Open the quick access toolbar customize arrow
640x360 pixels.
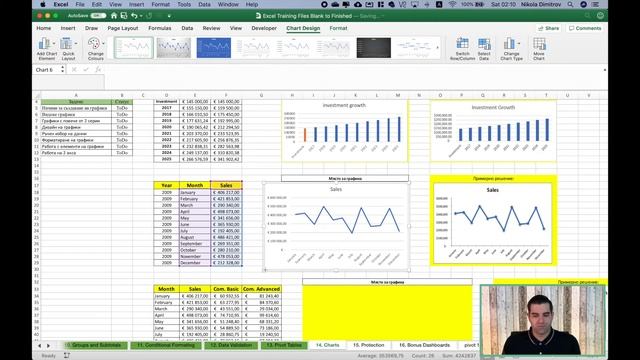pyautogui.click(x=169, y=16)
